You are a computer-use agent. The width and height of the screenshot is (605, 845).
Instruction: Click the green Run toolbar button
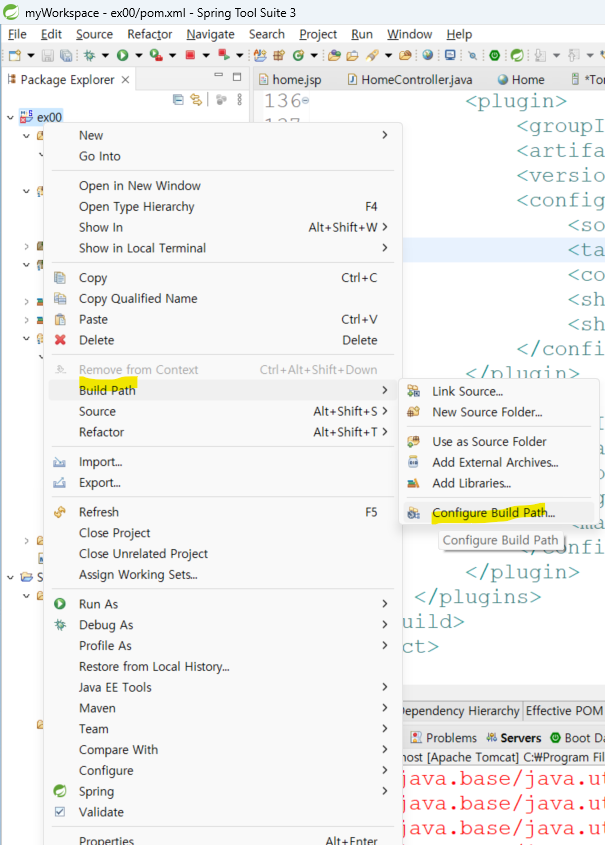click(123, 55)
